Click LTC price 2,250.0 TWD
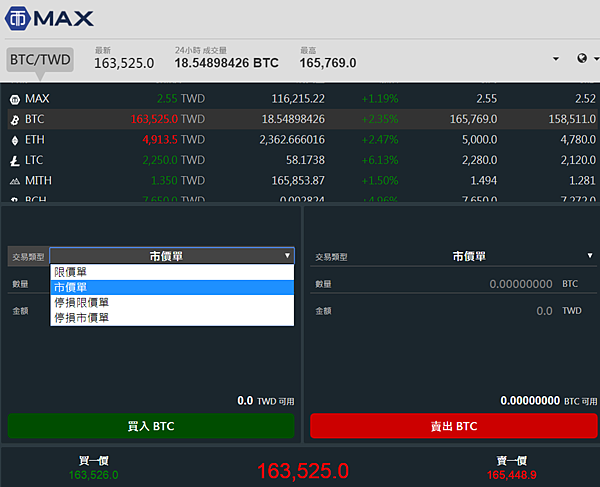Image resolution: width=600 pixels, height=487 pixels. tap(174, 160)
